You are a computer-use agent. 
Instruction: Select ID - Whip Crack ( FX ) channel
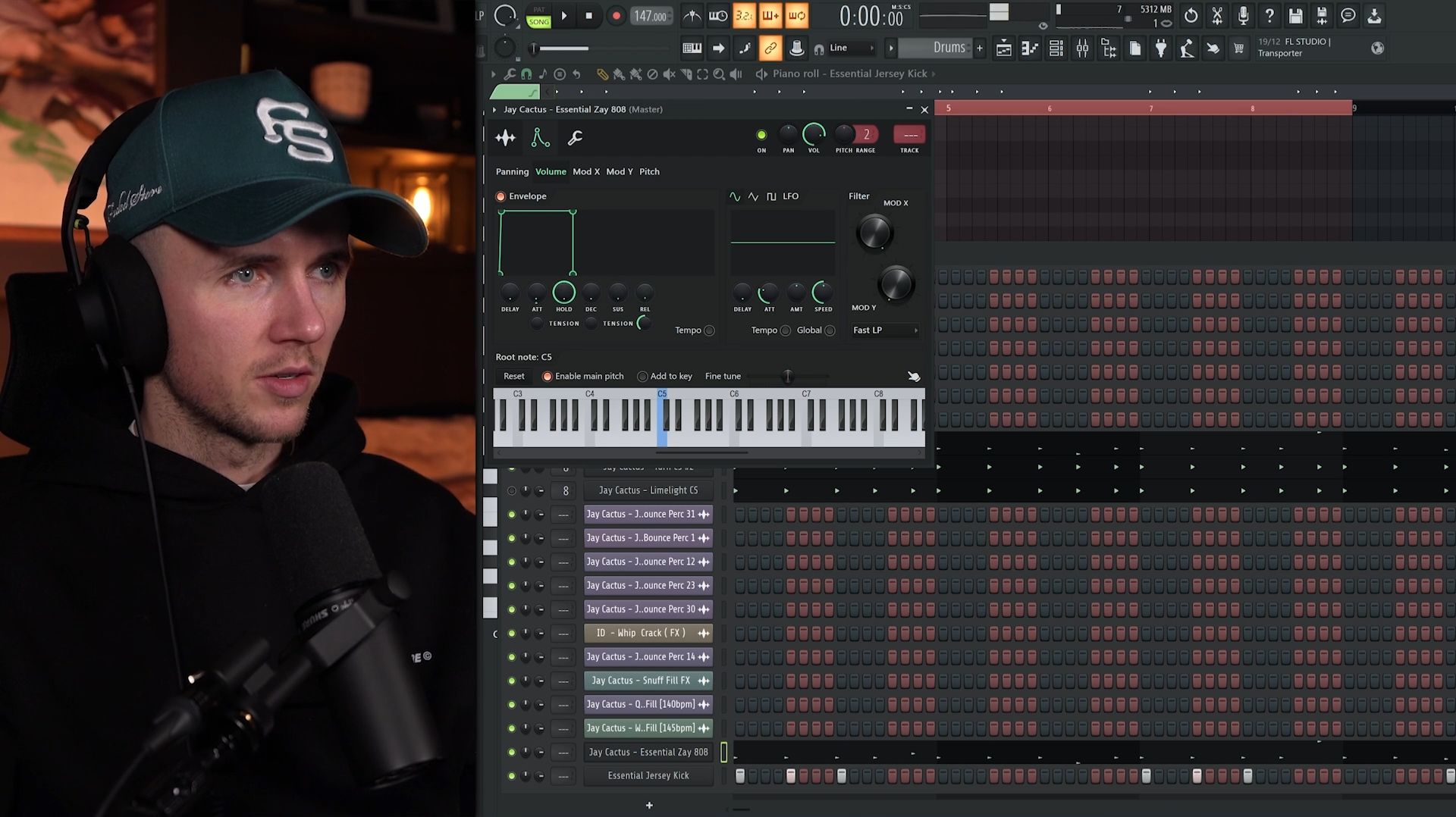tap(648, 633)
